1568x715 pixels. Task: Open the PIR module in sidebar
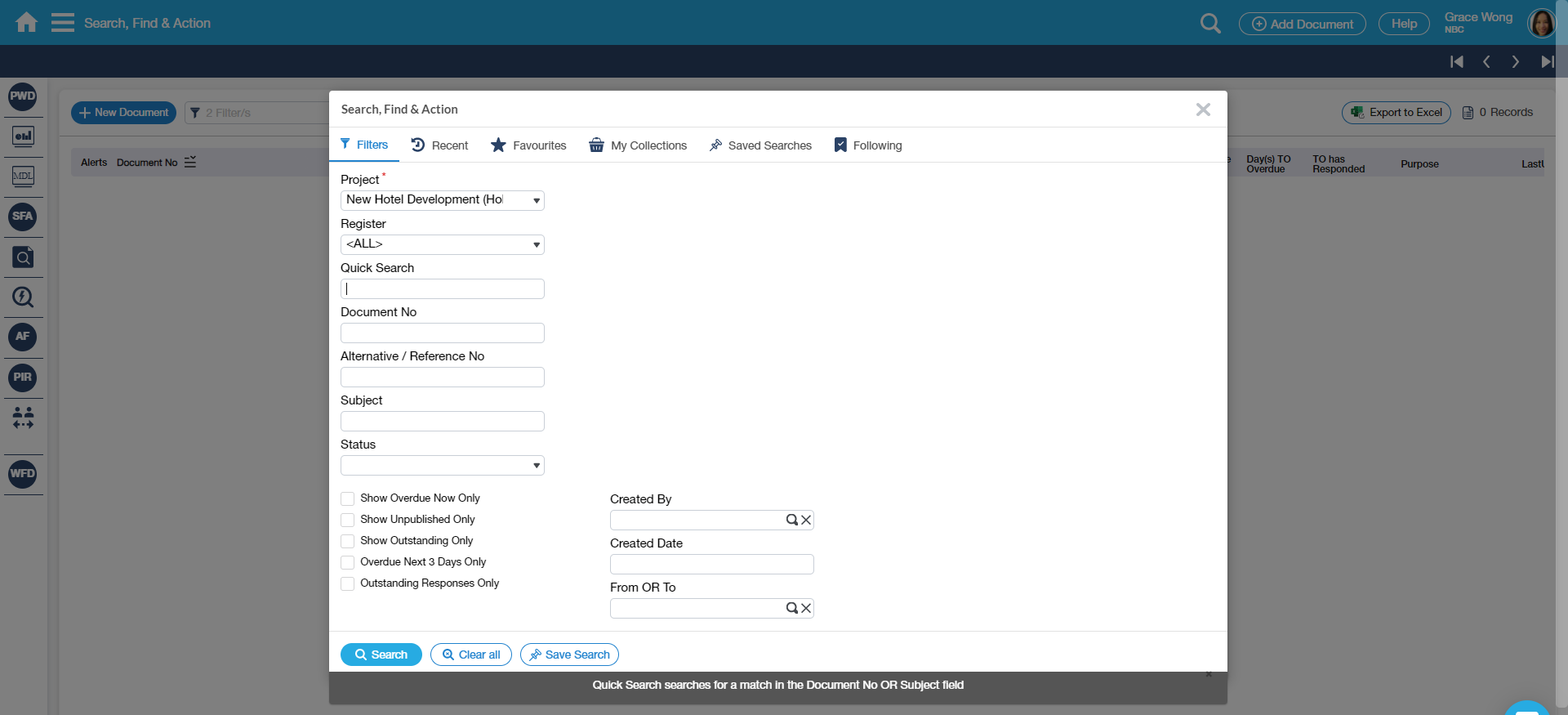click(x=23, y=378)
